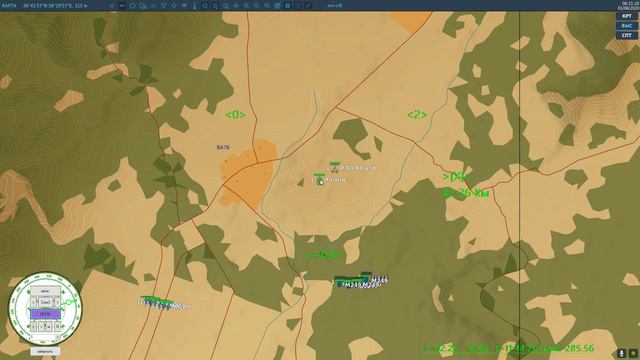Select the РЛО Roland radar unit icon
The width and height of the screenshot is (640, 360).
[x=335, y=167]
